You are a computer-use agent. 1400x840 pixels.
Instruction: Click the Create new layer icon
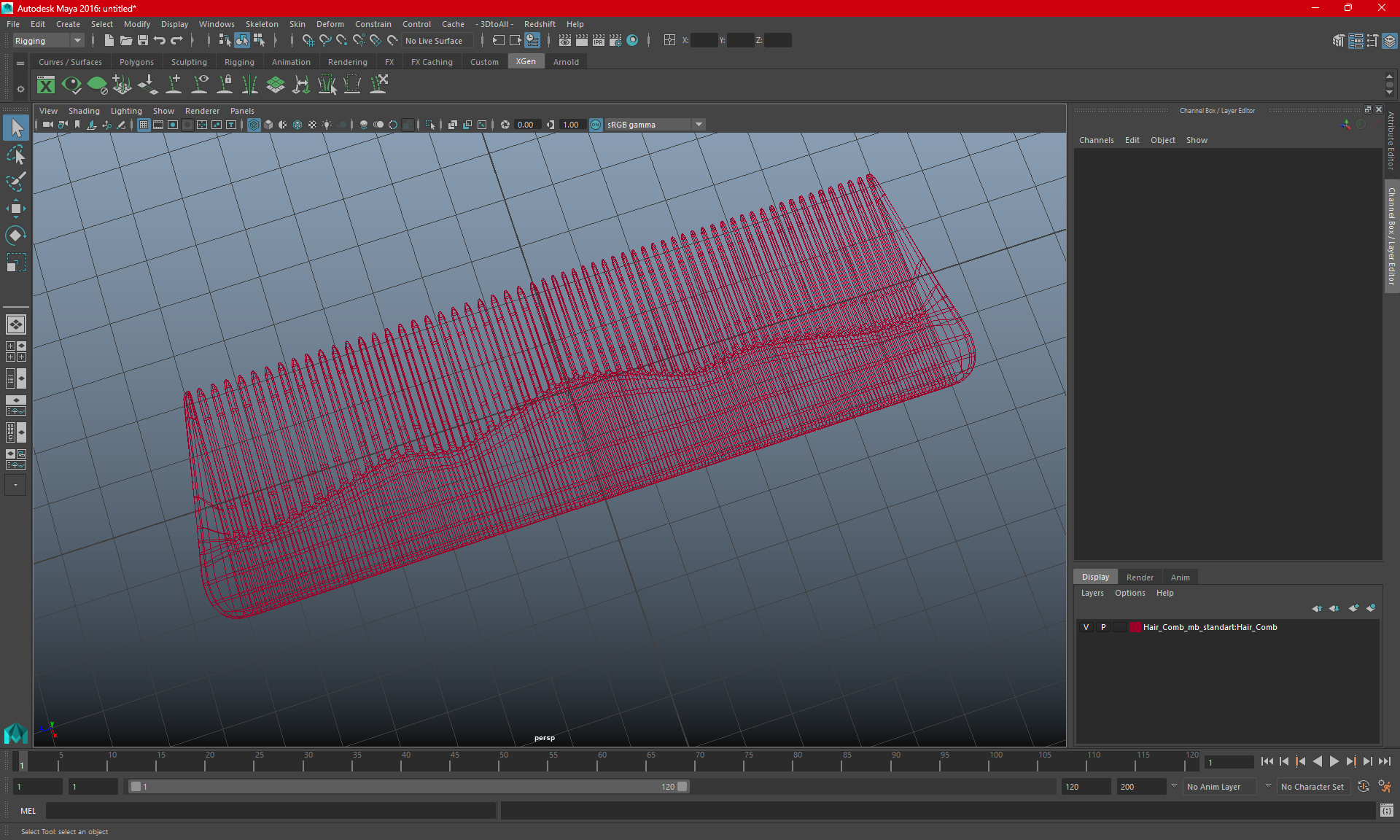pos(1353,608)
